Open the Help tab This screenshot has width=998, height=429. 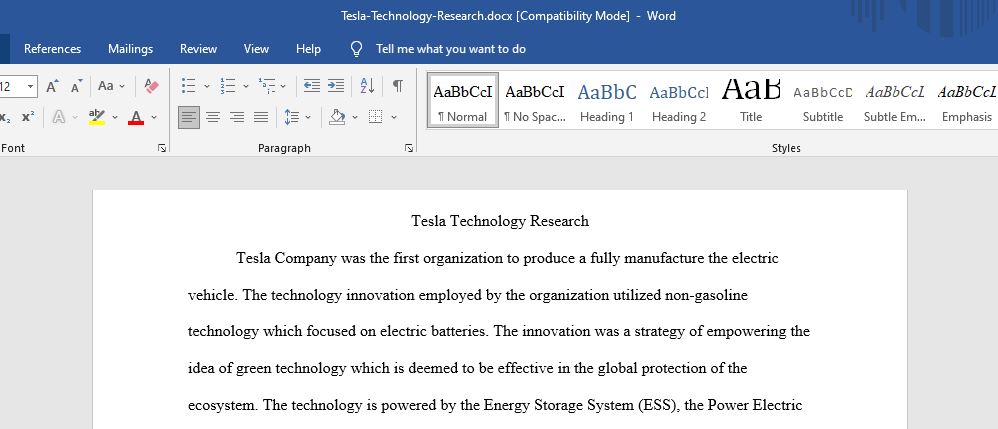(x=308, y=49)
